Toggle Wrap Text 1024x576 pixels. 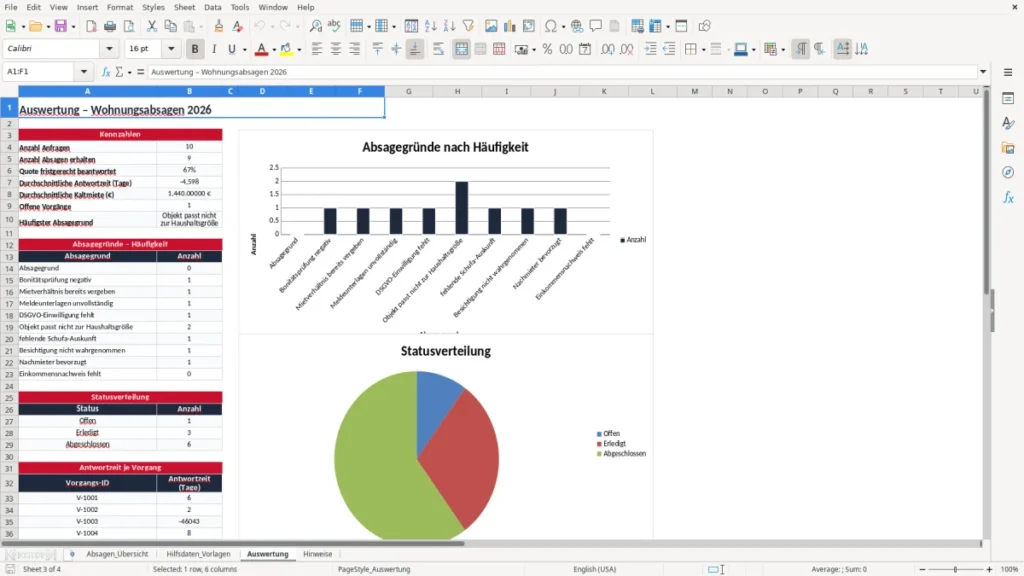click(438, 49)
